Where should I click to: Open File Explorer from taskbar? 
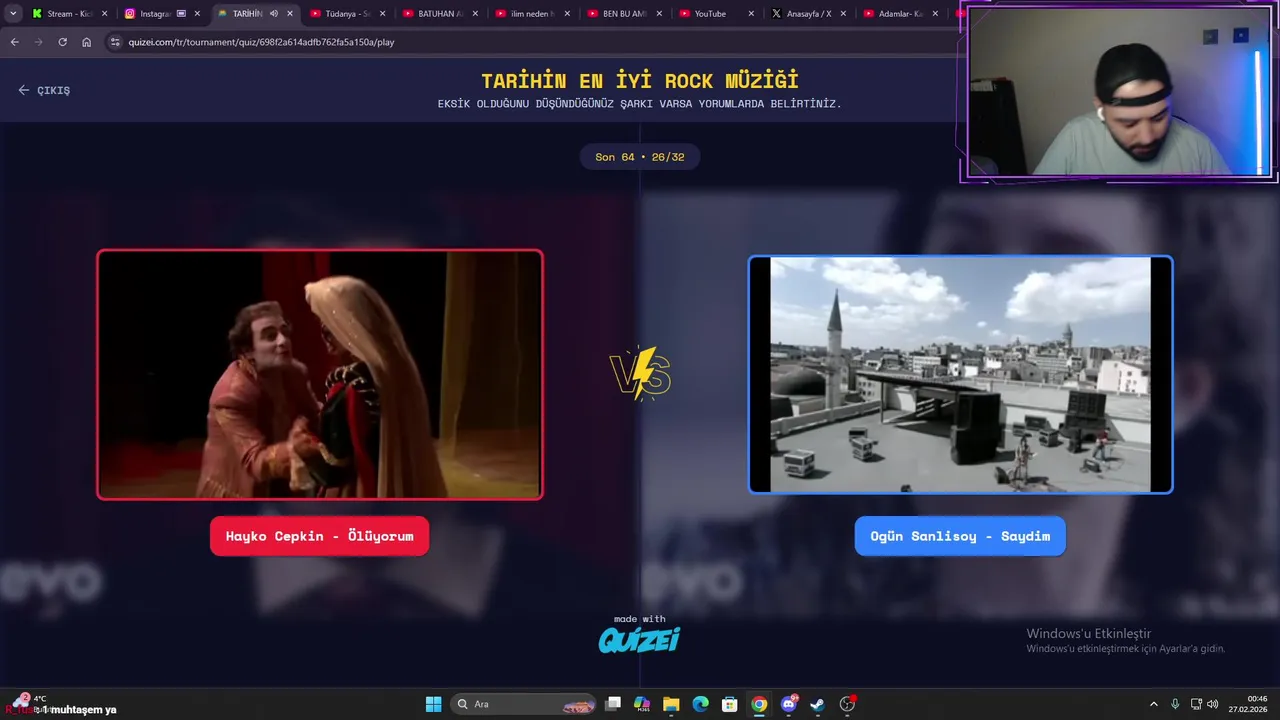(x=671, y=704)
